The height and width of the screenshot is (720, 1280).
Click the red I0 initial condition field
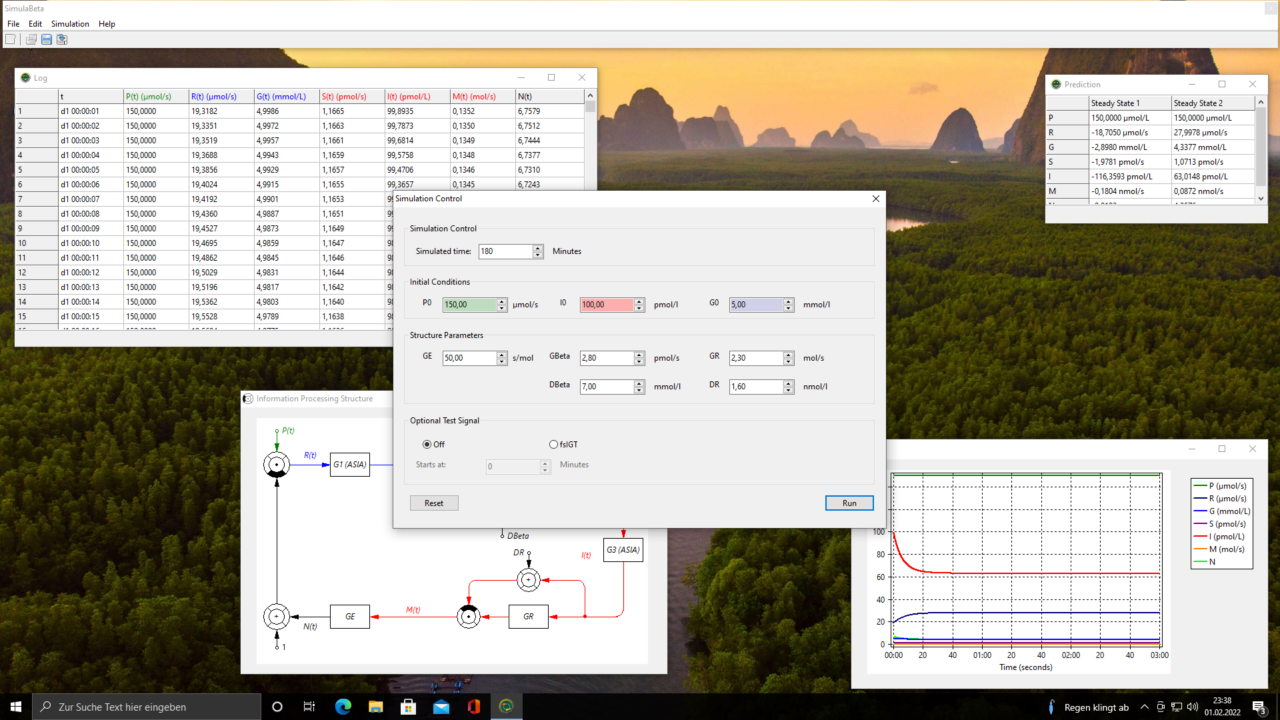point(606,305)
